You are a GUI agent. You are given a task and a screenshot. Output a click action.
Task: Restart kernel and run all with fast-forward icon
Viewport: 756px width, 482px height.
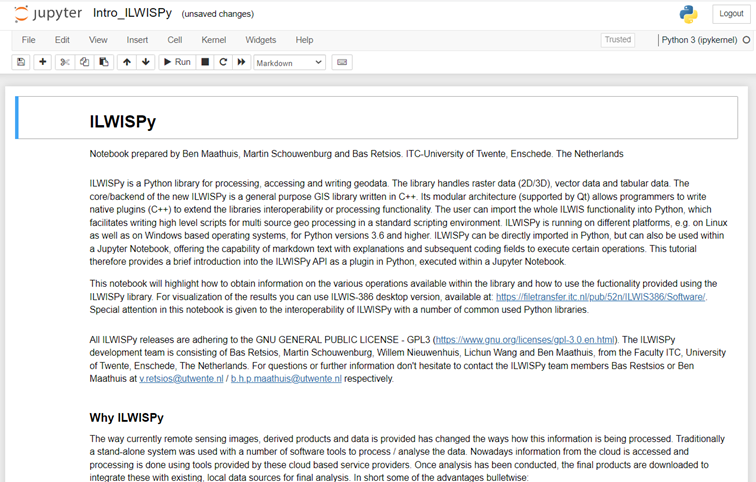(242, 62)
